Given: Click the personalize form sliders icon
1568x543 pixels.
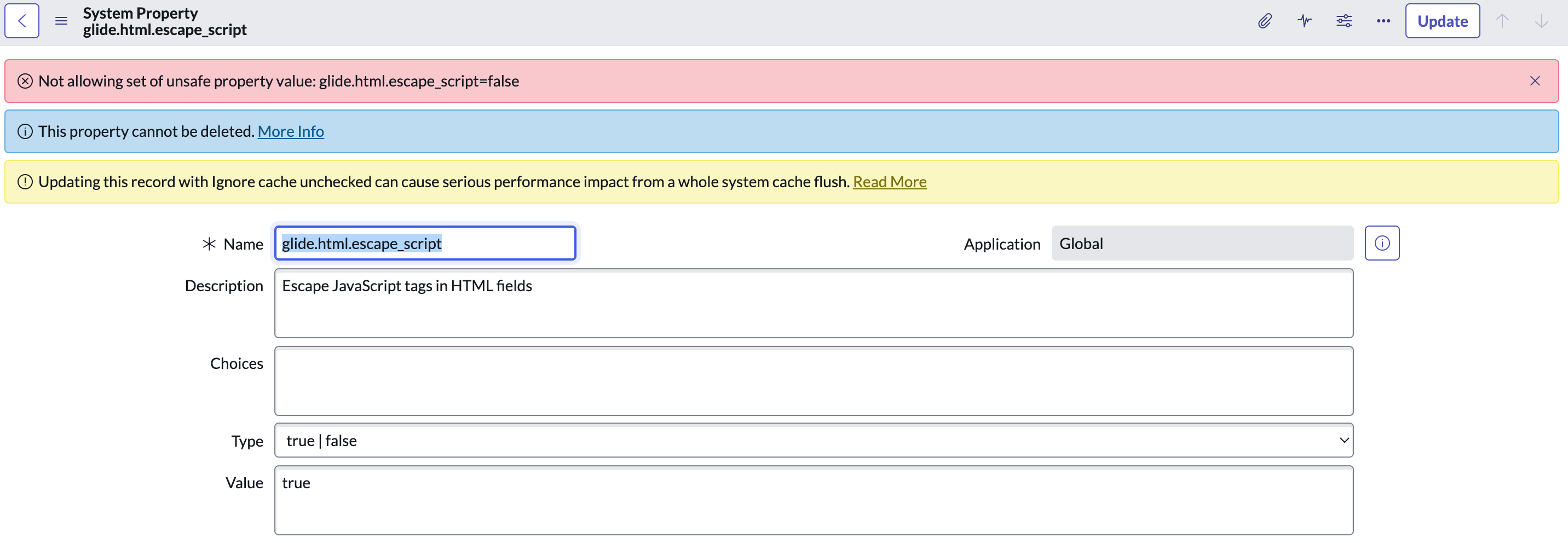Looking at the screenshot, I should coord(1344,21).
